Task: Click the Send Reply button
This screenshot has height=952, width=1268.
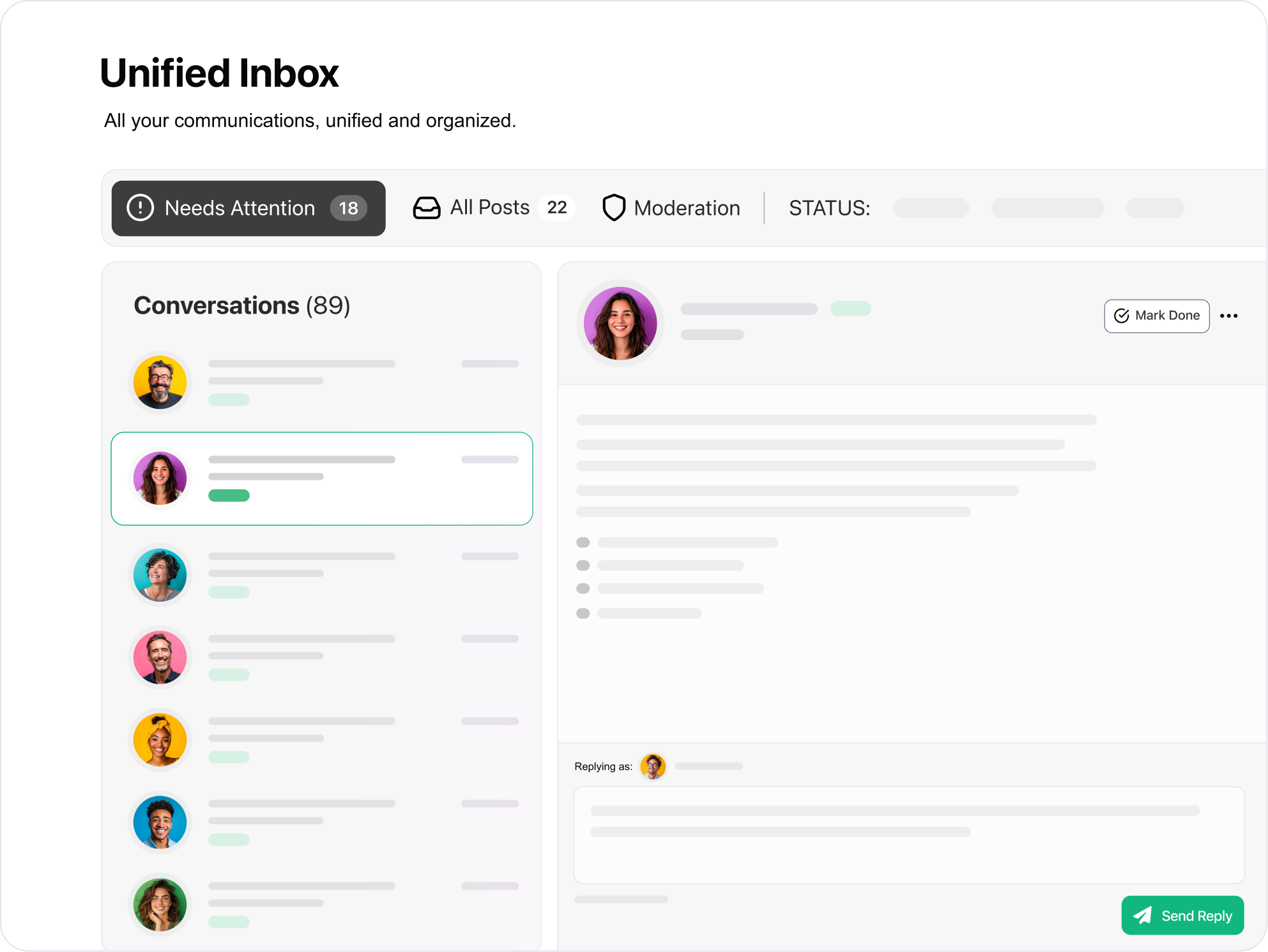Action: (1183, 916)
